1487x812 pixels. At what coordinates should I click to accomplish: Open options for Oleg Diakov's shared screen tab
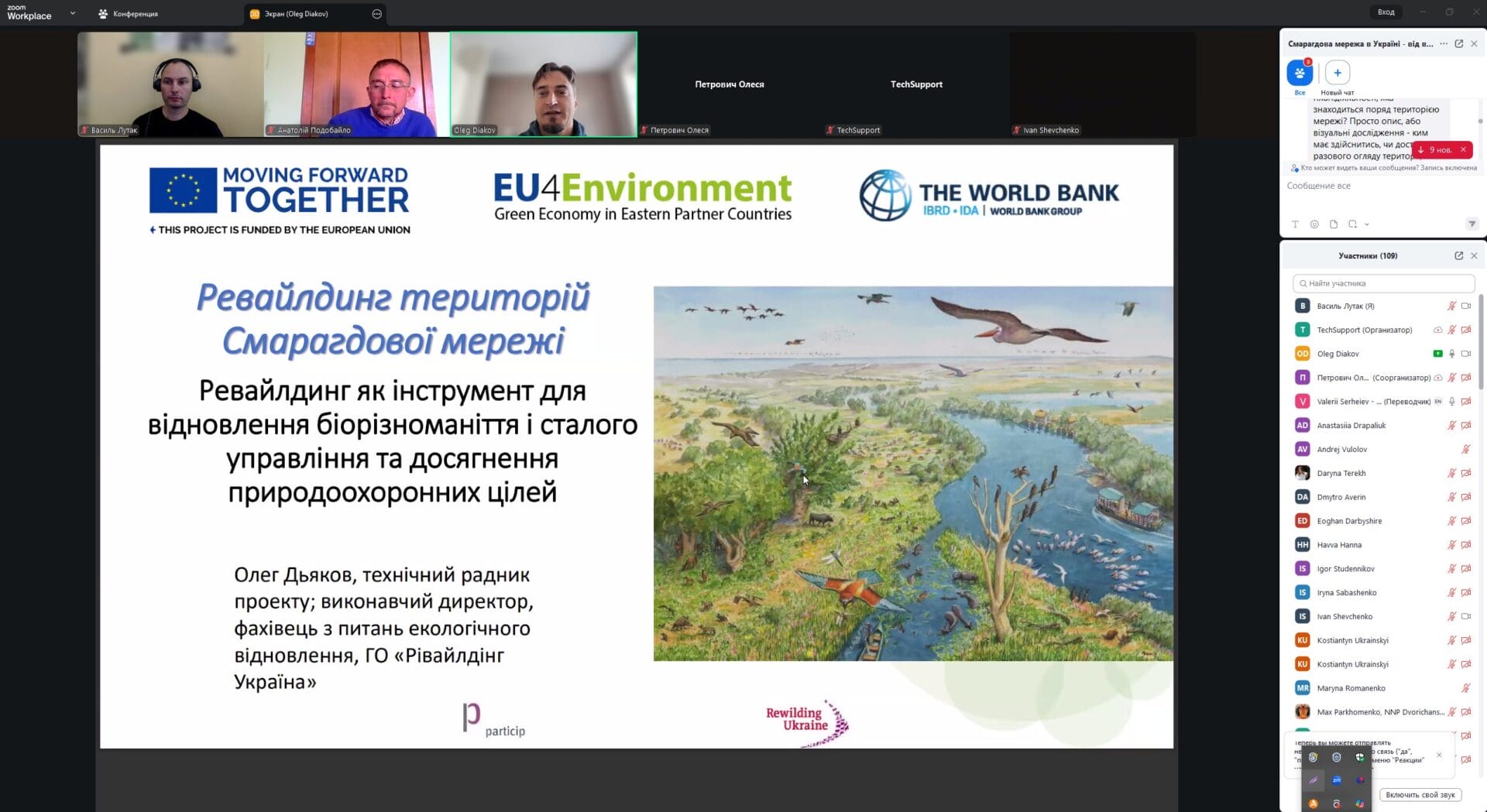[376, 14]
